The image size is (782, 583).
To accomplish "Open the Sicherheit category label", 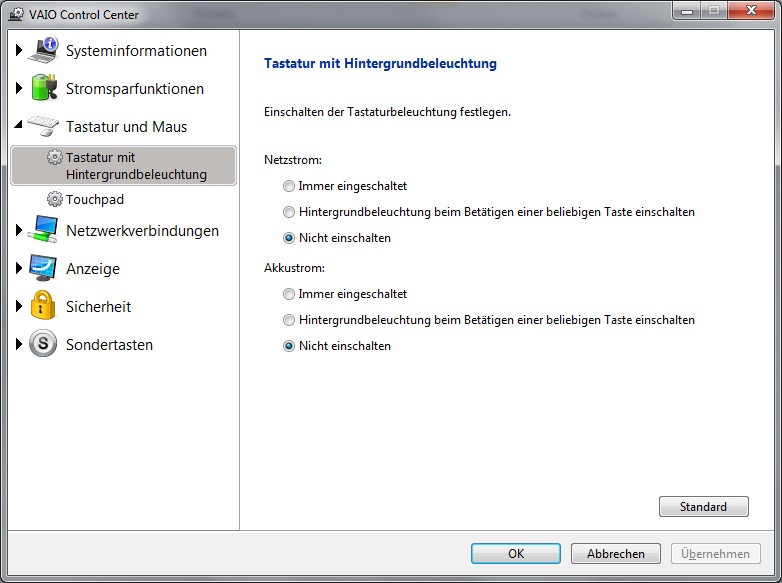I will coord(98,307).
